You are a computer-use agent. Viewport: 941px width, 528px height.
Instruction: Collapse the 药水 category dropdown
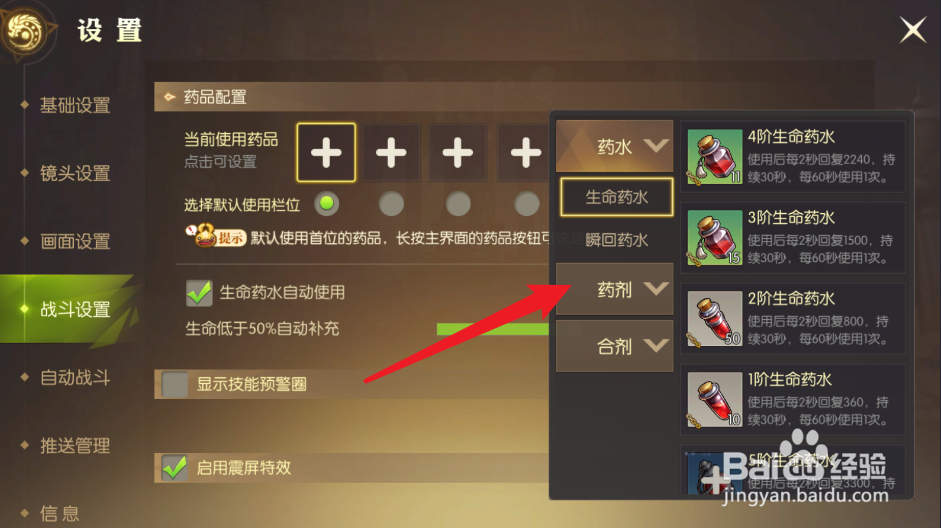click(x=615, y=146)
